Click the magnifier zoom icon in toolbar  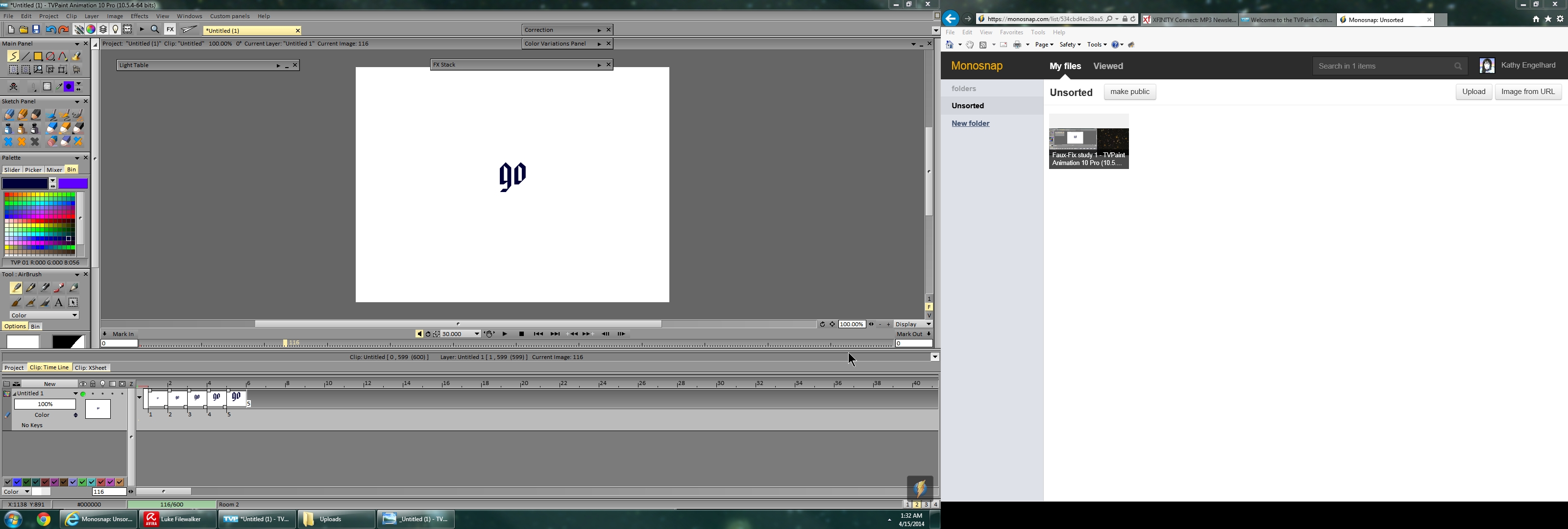click(x=155, y=30)
